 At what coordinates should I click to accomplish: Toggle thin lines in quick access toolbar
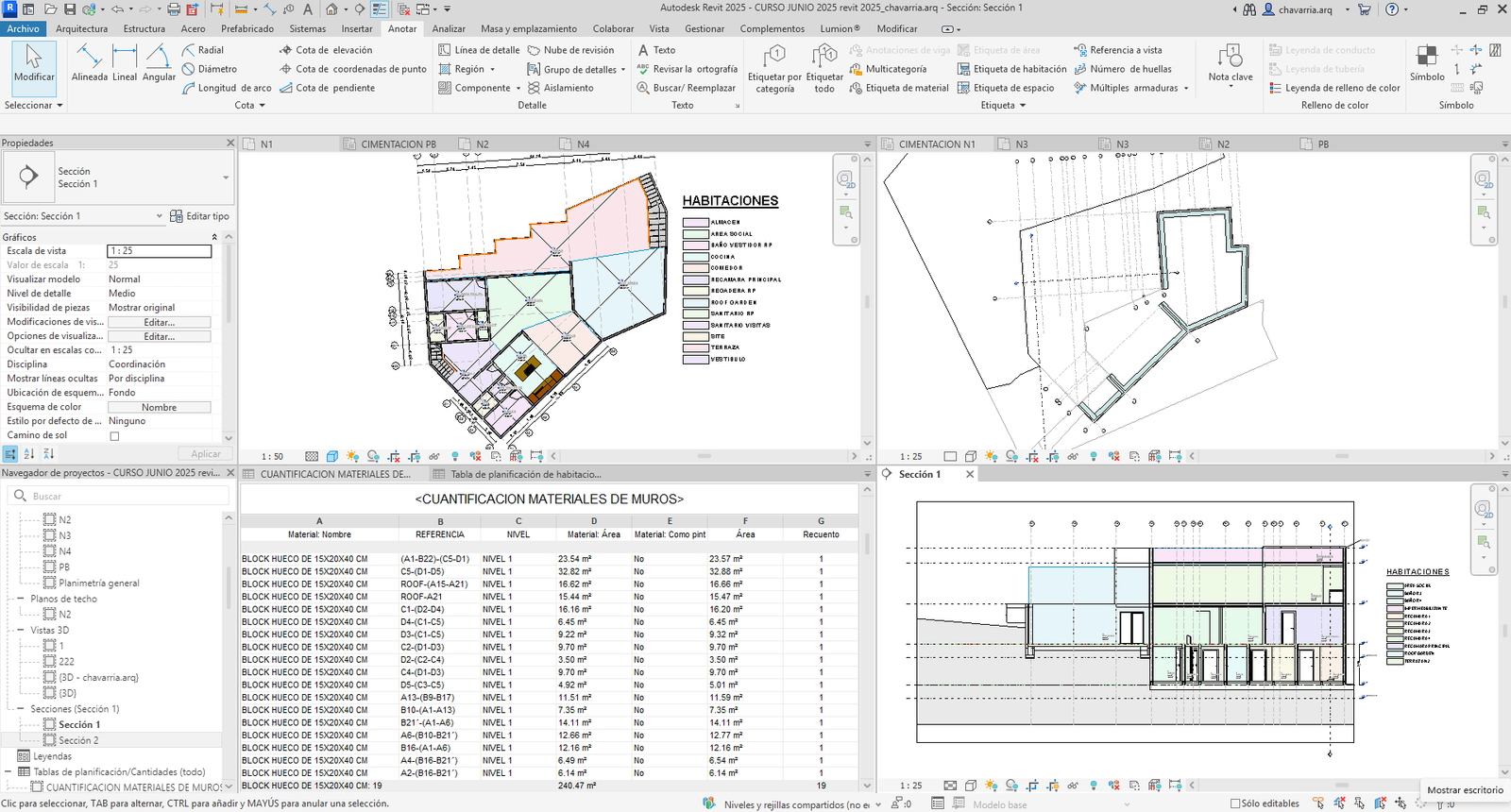[379, 9]
